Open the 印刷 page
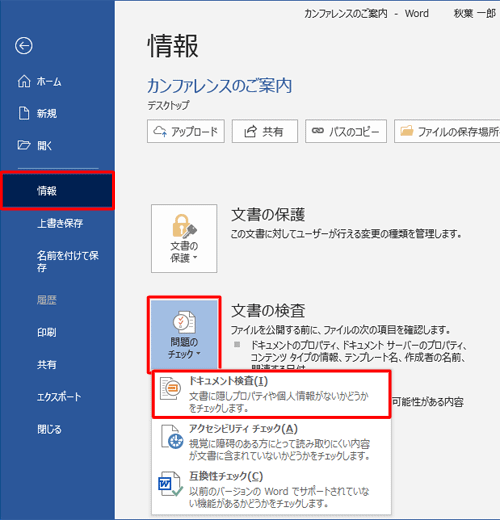 tap(57, 332)
